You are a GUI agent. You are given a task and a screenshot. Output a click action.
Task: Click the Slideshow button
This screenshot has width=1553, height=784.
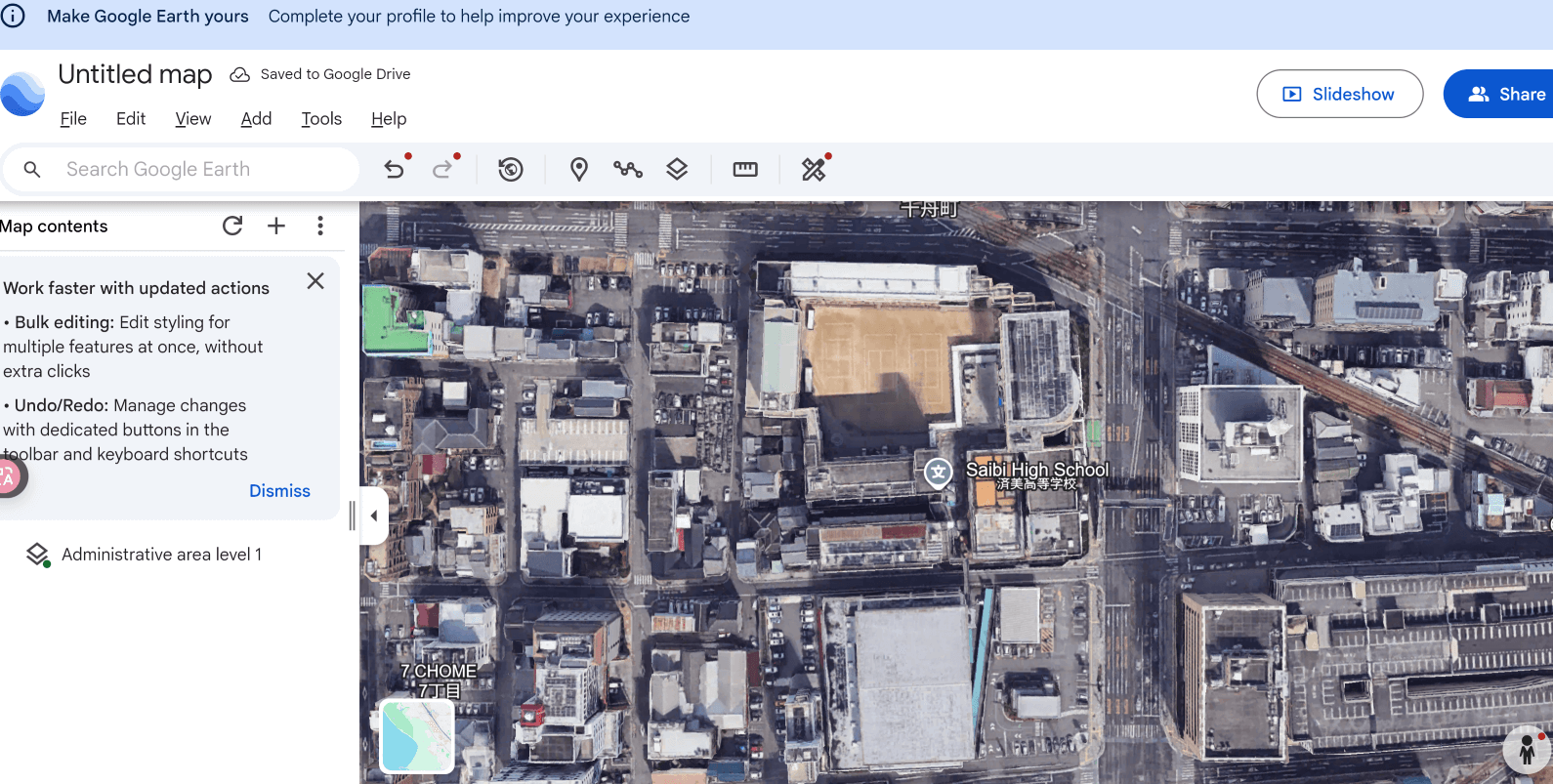pos(1339,94)
